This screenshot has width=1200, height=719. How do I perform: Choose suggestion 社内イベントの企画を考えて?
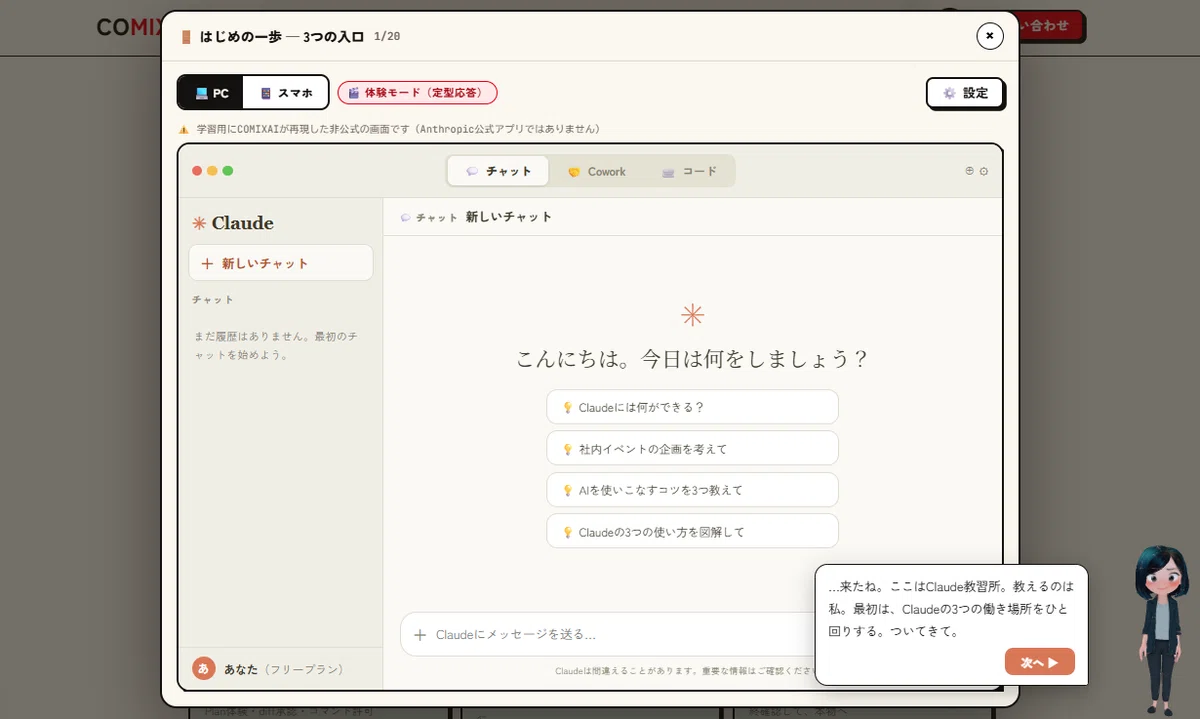click(692, 449)
